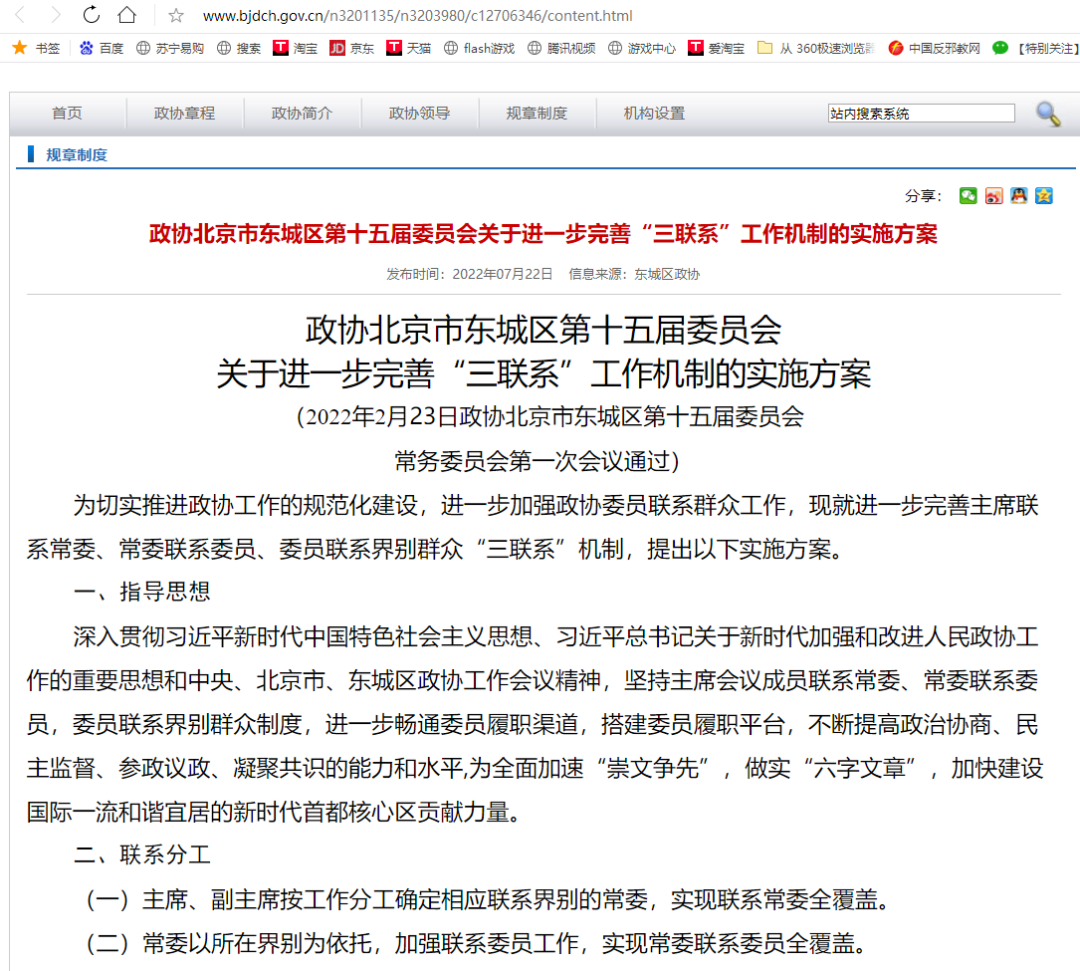The height and width of the screenshot is (971, 1080).
Task: Open the 中国反邪教网 bookmark
Action: coord(934,48)
